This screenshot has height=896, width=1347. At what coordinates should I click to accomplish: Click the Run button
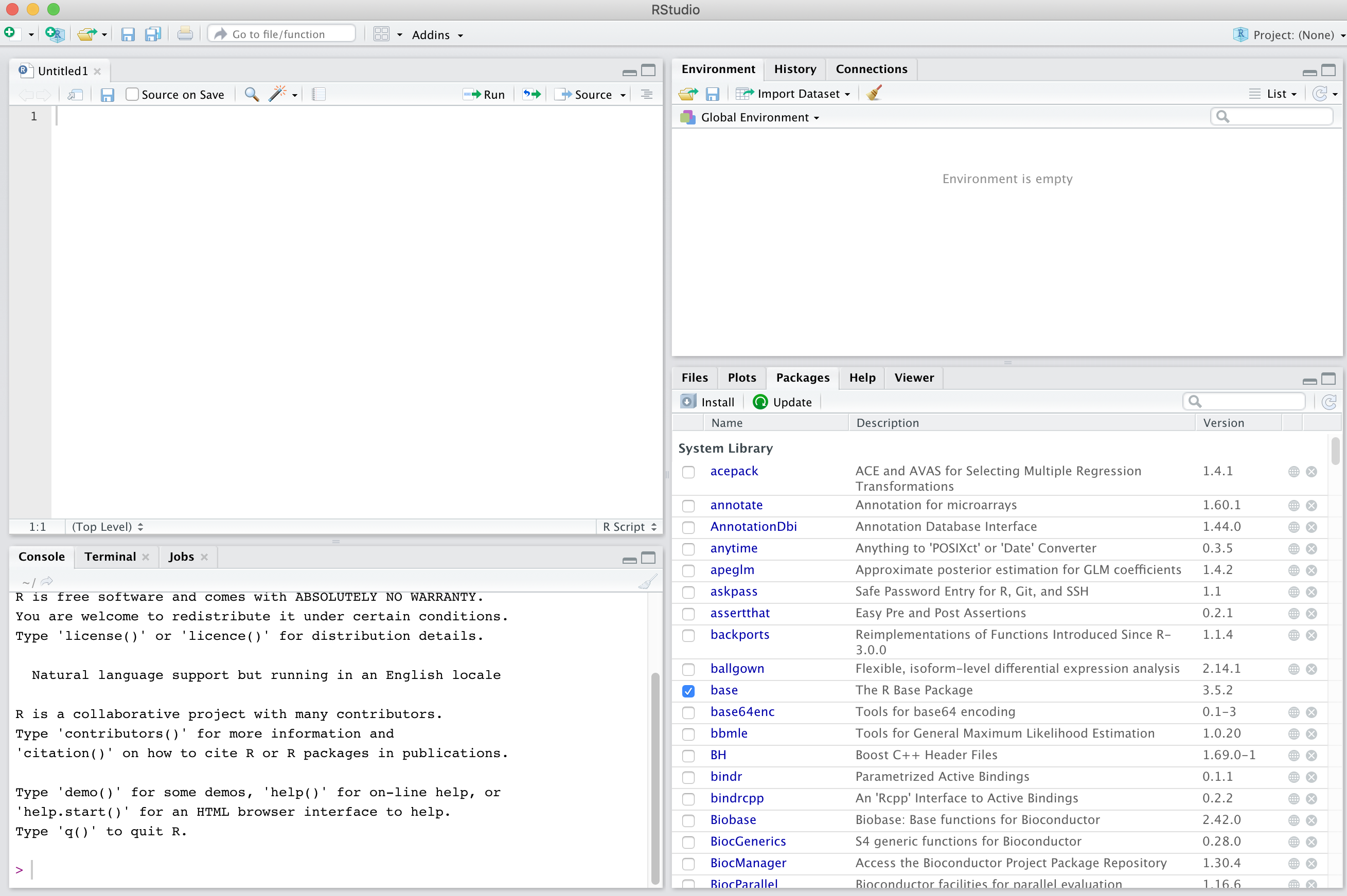[484, 95]
